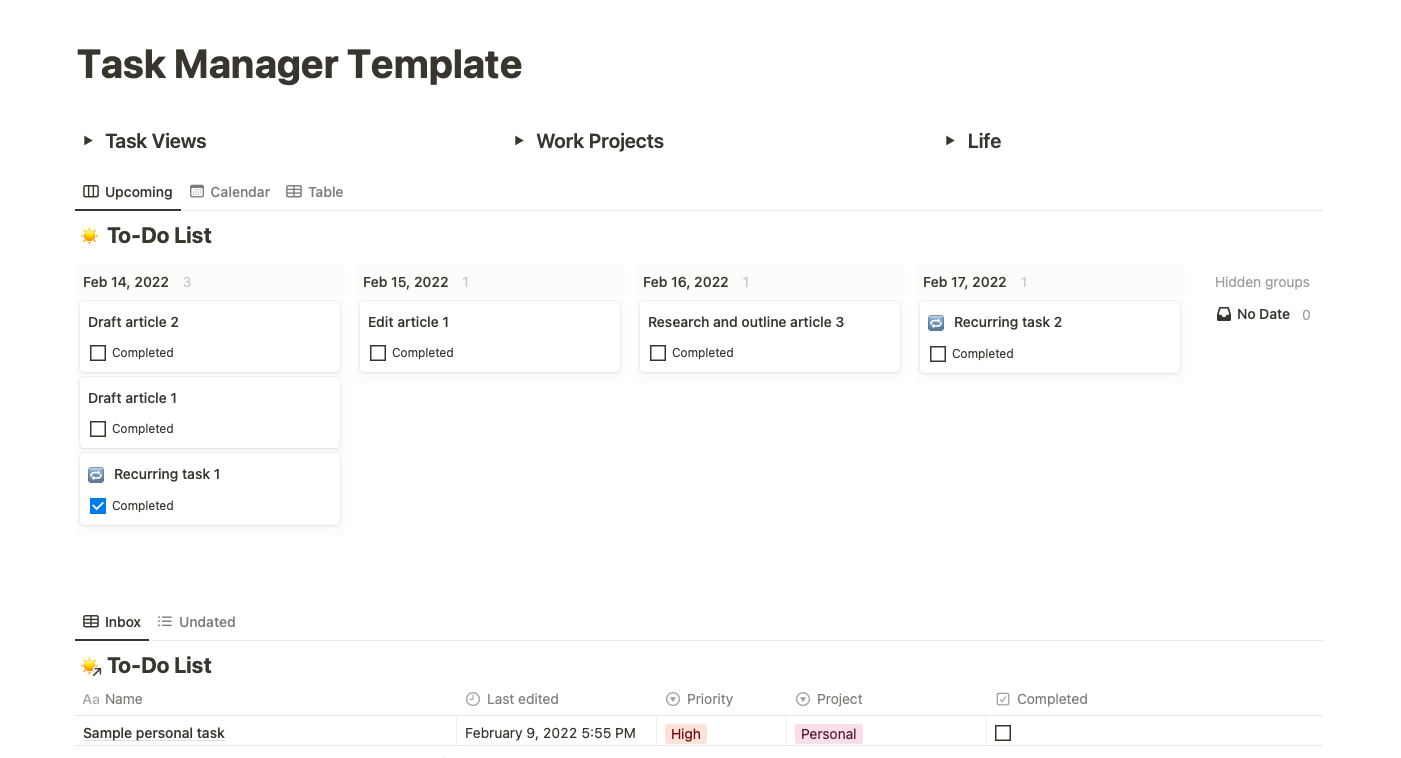This screenshot has height=758, width=1401.
Task: Click the board view icon beside Upcoming
Action: pos(90,191)
